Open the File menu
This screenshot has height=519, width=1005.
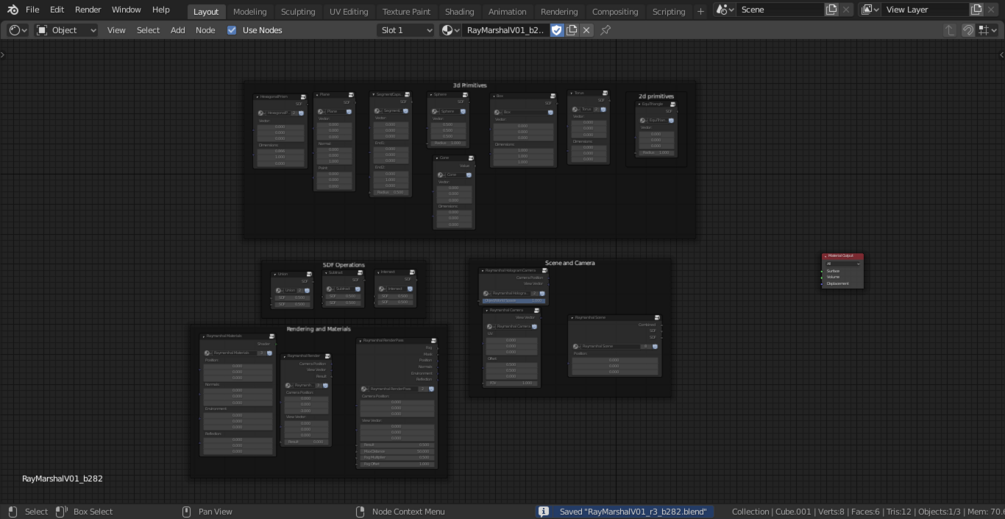(32, 10)
